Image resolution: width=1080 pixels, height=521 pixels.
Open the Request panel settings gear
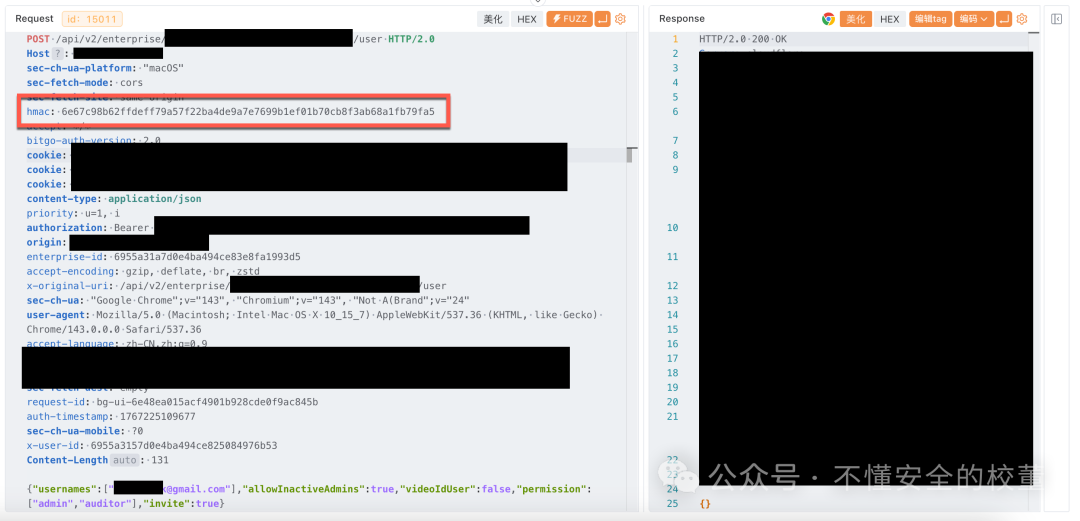pyautogui.click(x=620, y=19)
